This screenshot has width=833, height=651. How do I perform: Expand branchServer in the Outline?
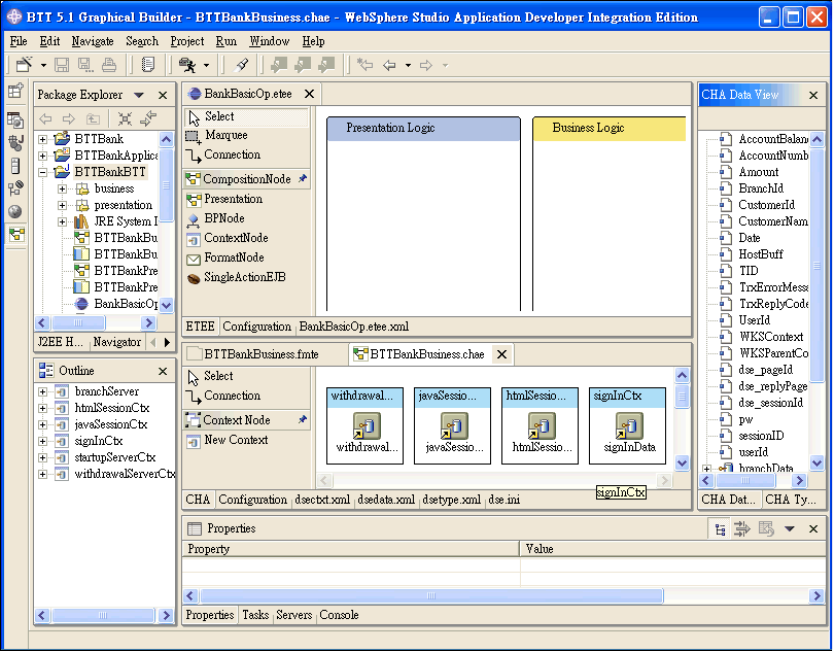(x=42, y=392)
